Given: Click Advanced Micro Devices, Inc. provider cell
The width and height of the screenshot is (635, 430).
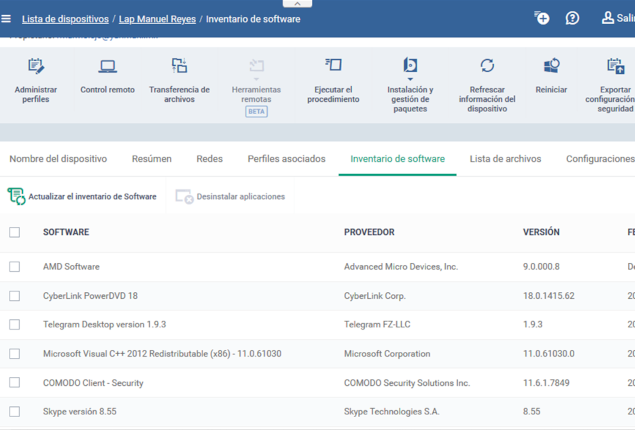Looking at the screenshot, I should pyautogui.click(x=401, y=266).
